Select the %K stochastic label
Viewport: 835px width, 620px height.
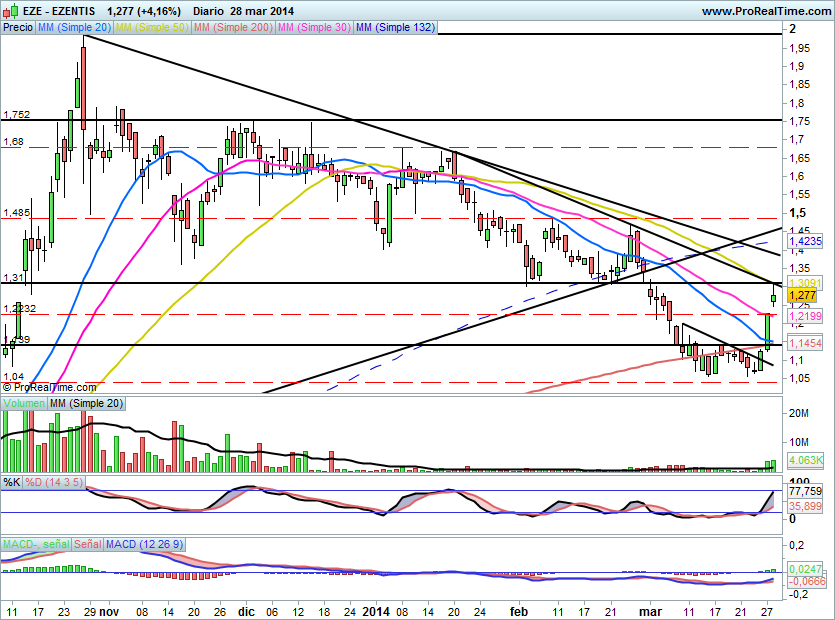pyautogui.click(x=12, y=482)
